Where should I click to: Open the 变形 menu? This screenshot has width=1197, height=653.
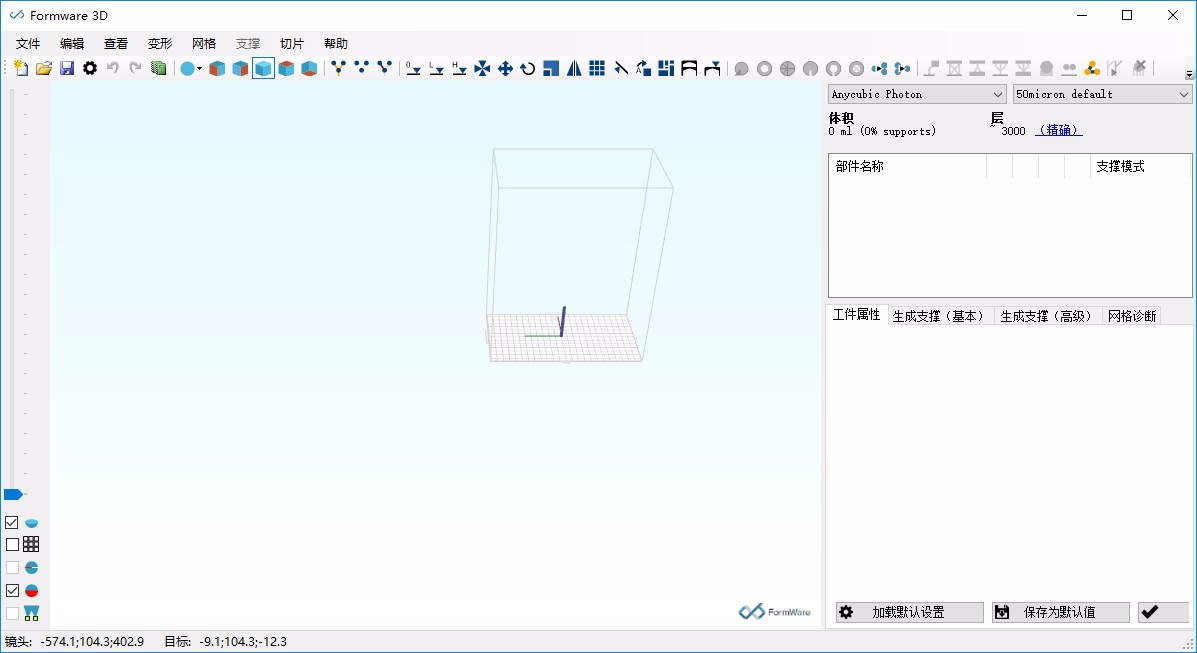click(x=160, y=44)
